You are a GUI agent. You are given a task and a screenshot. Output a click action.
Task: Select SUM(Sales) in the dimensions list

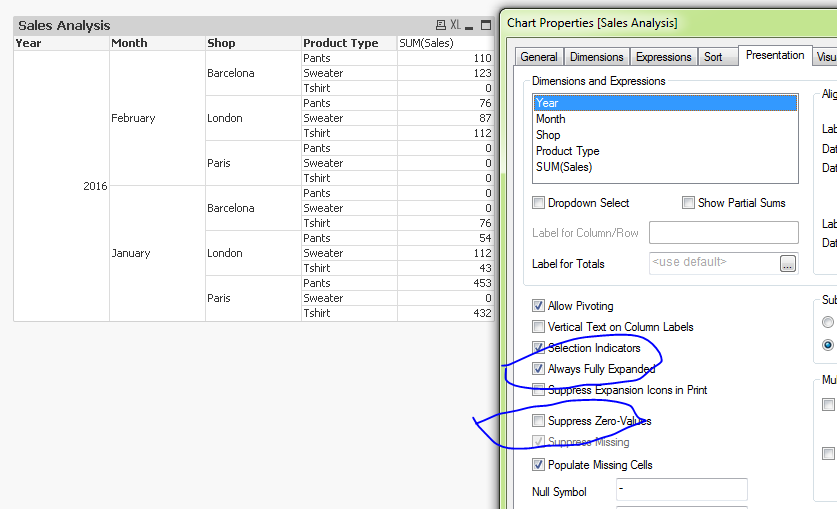tap(566, 167)
